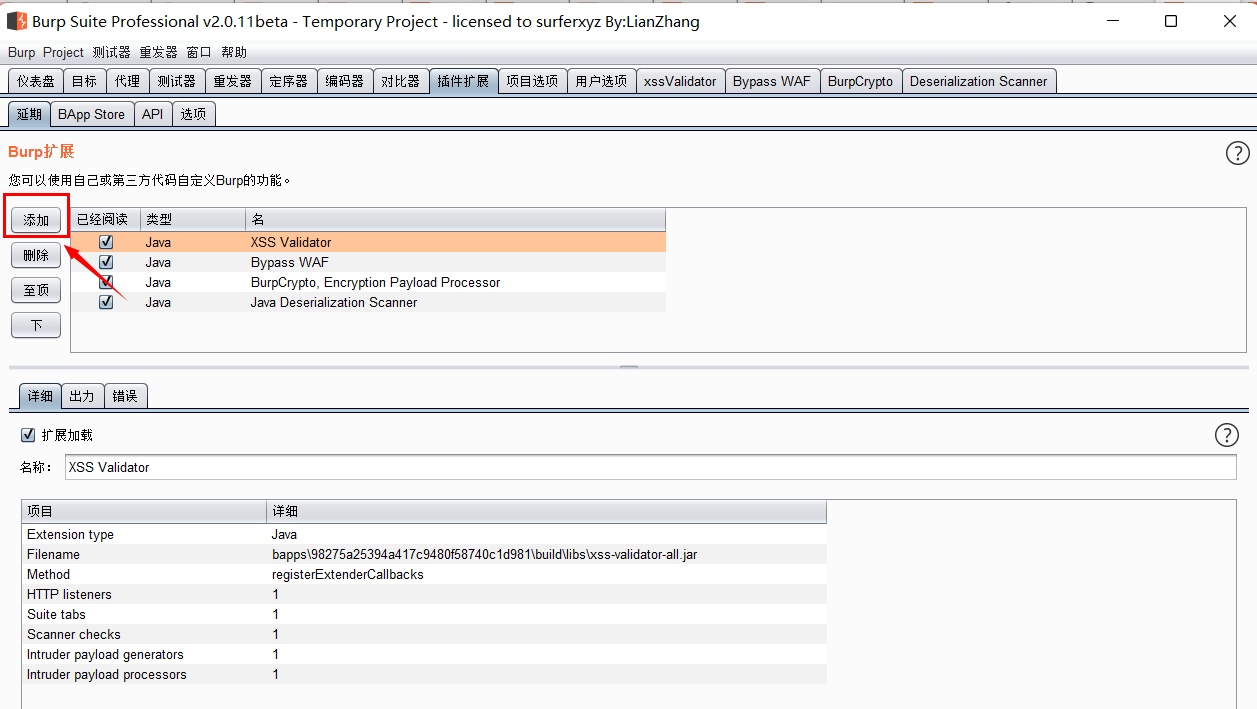1257x709 pixels.
Task: Click the Filename row label
Action: tap(53, 554)
